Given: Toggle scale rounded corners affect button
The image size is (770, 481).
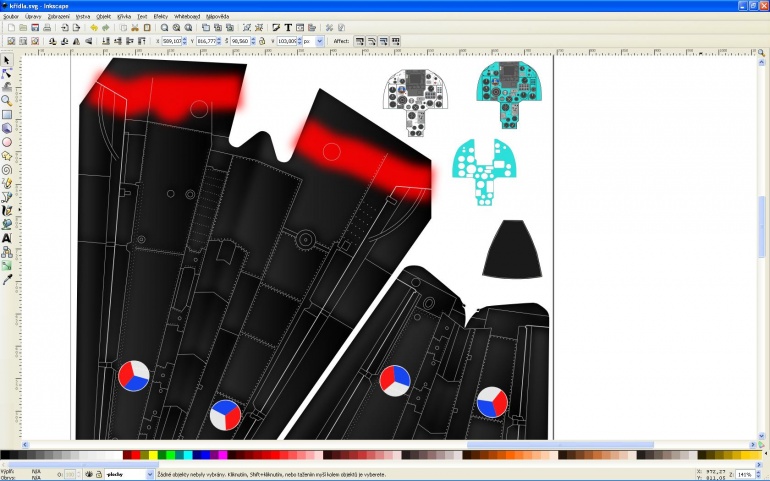Looking at the screenshot, I should (x=372, y=41).
